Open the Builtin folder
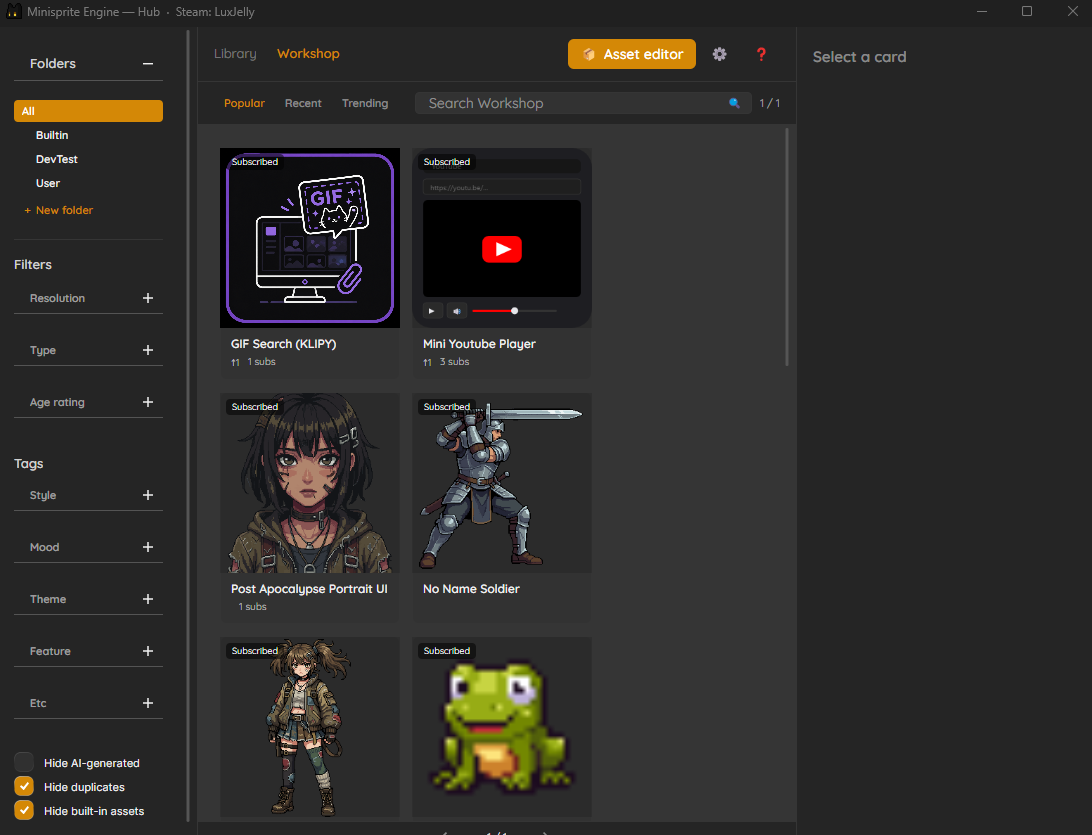1092x835 pixels. click(52, 135)
